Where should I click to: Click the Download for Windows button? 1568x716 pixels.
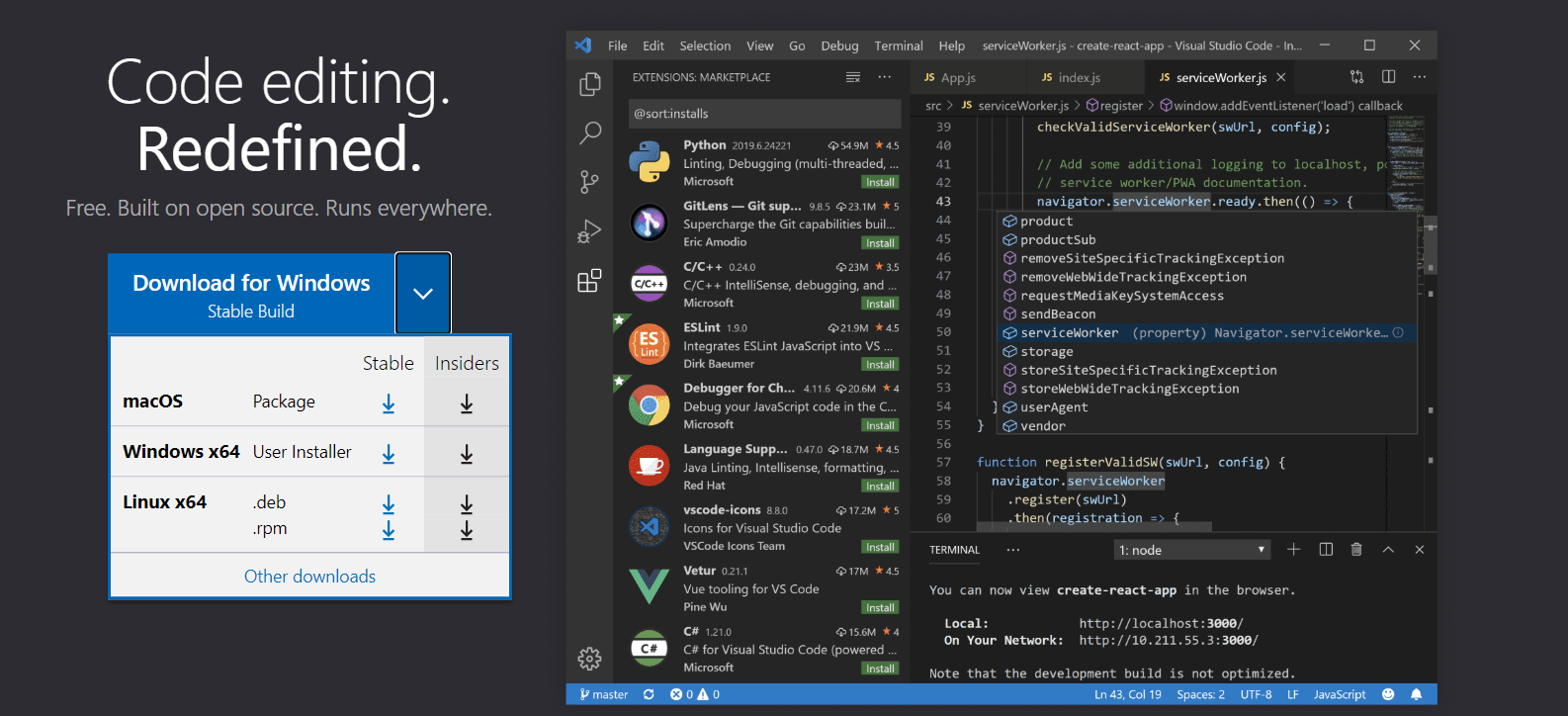(x=251, y=294)
